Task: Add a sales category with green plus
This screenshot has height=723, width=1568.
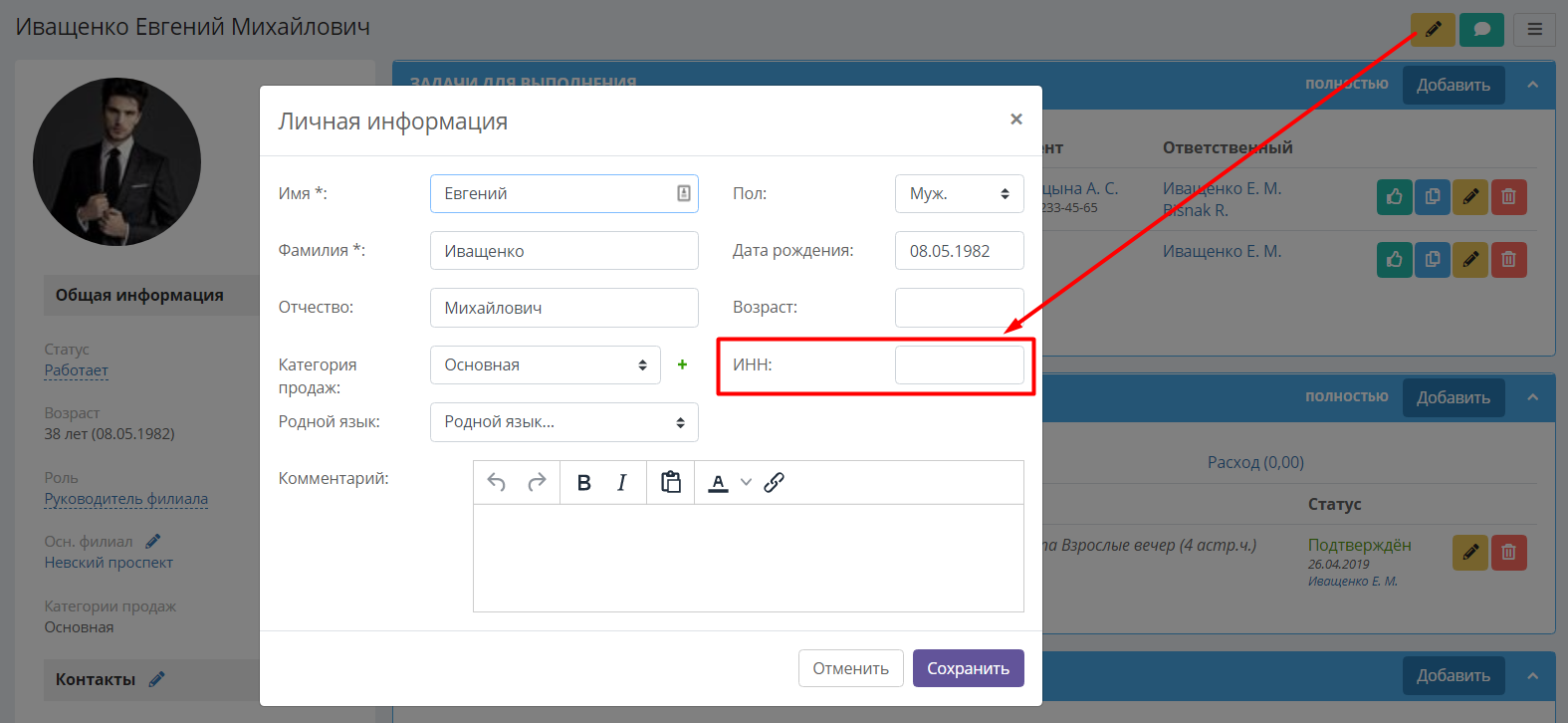Action: click(x=682, y=364)
